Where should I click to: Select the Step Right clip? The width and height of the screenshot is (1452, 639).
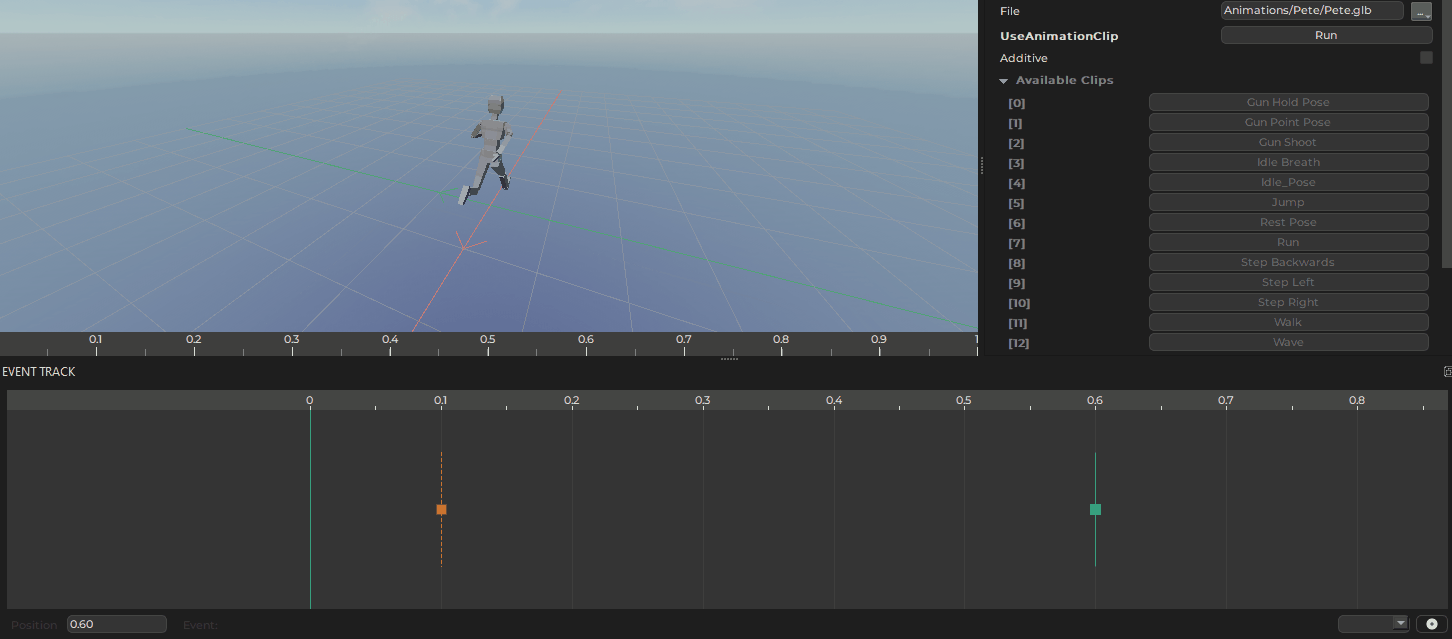pos(1288,302)
